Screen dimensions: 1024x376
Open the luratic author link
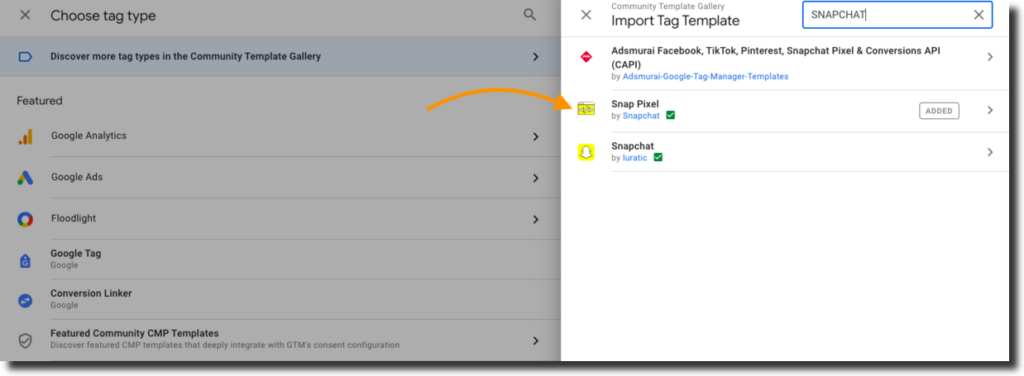coord(635,157)
